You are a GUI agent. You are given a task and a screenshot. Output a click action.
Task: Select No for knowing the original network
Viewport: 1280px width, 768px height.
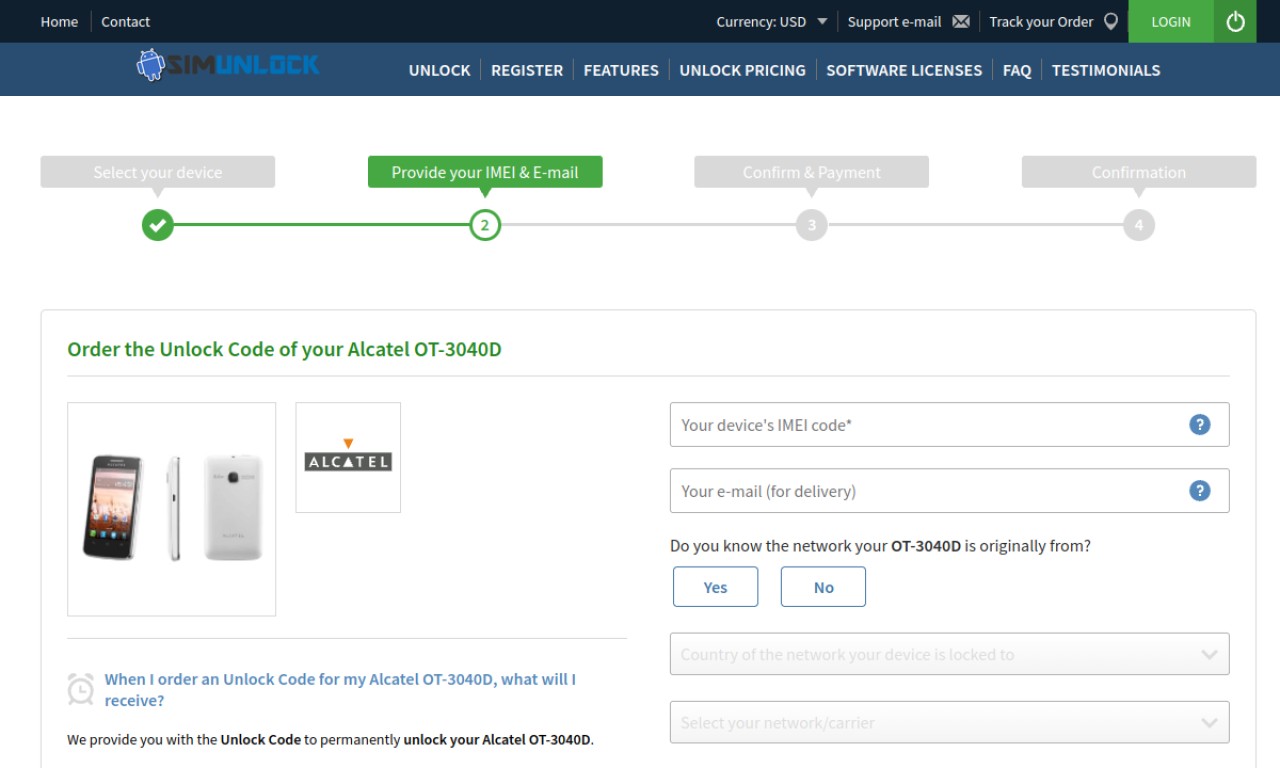pos(823,587)
